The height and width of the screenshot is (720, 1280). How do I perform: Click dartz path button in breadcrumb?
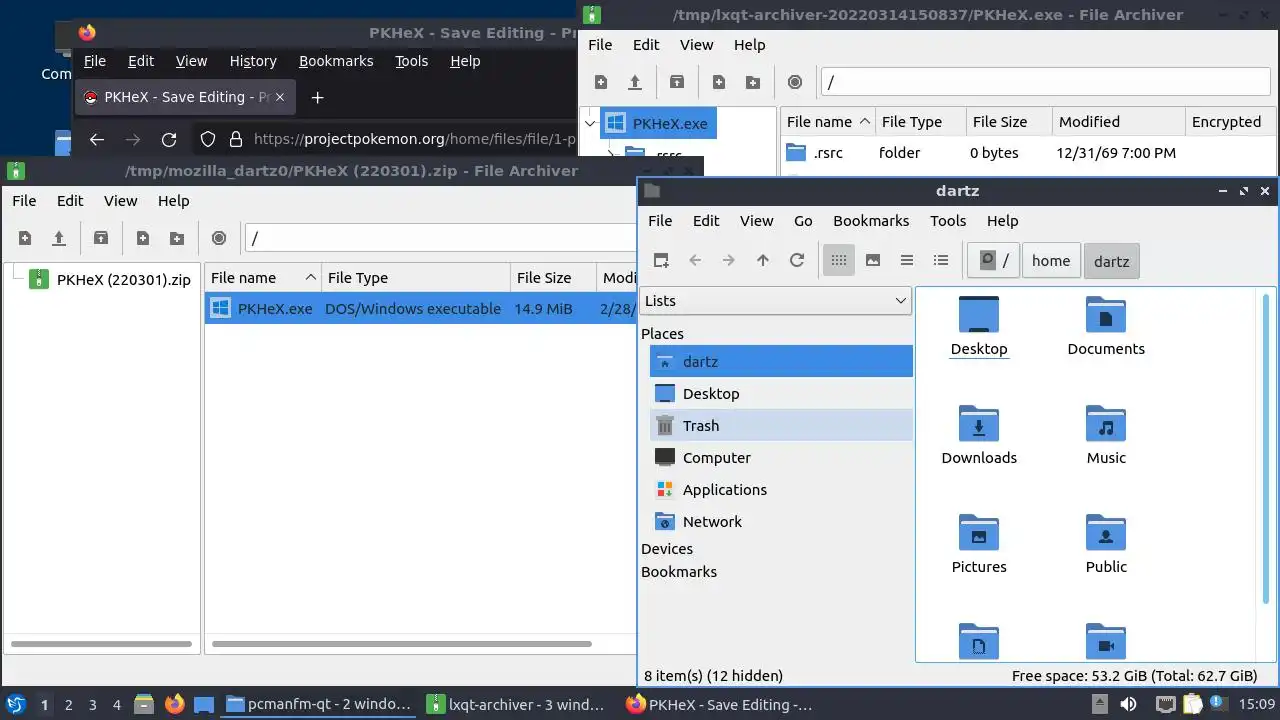click(1111, 260)
